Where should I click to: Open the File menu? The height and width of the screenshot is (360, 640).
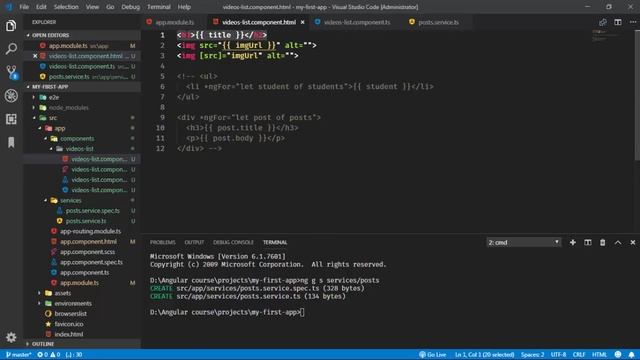[x=24, y=7]
